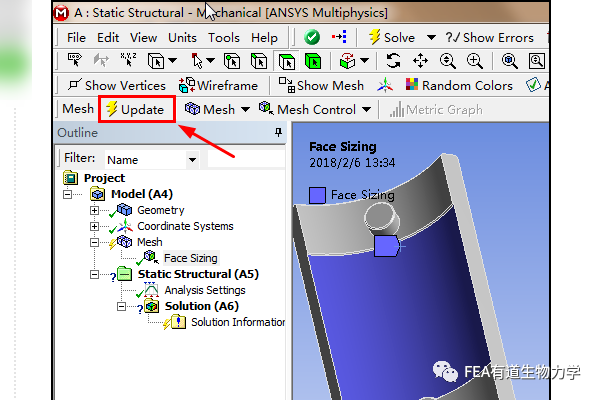Collapse the Model (A4) tree node
This screenshot has height=400, width=600.
point(67,194)
